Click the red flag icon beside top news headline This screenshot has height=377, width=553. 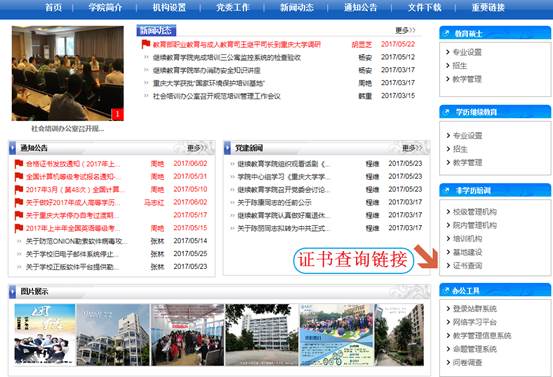tap(146, 44)
